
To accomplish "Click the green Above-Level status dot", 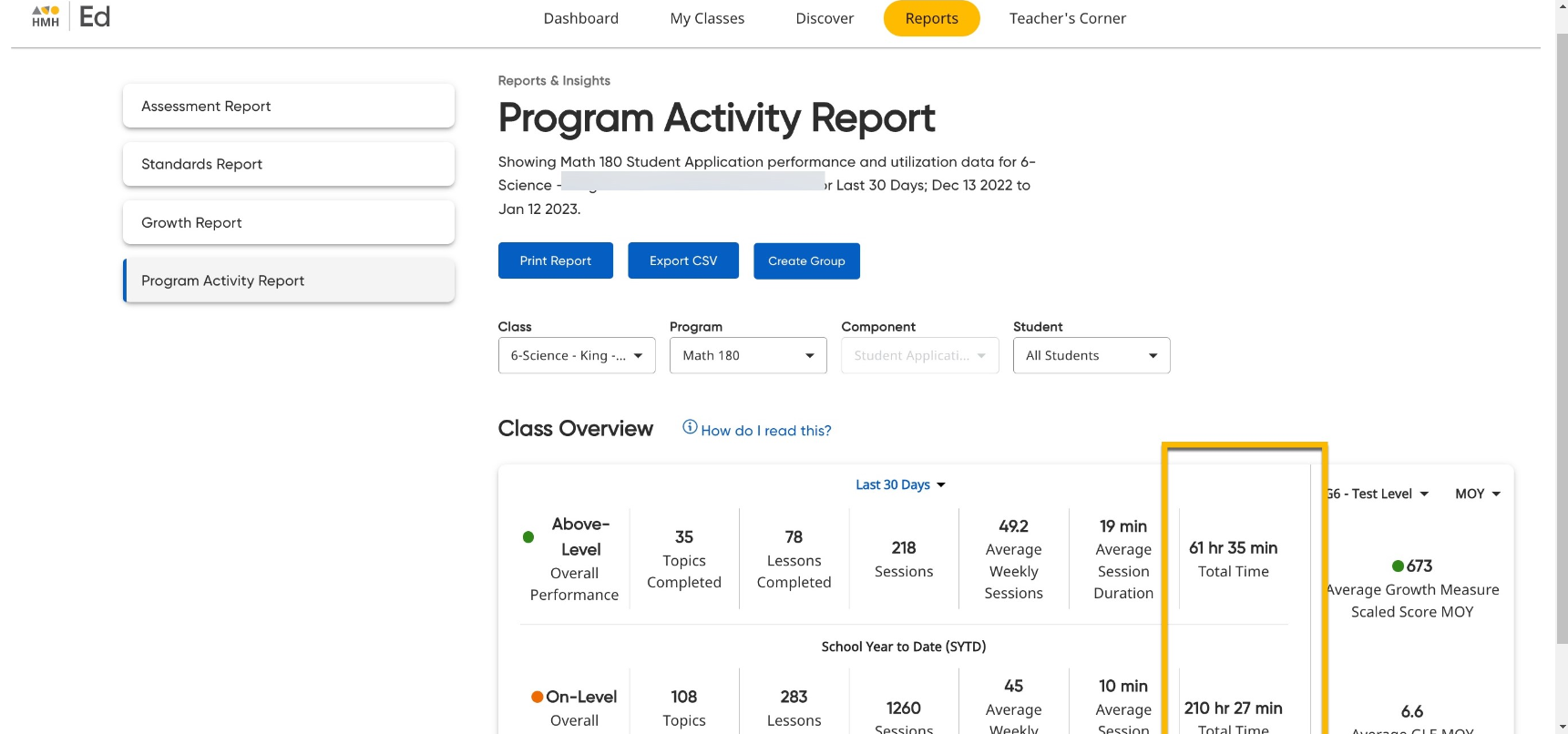I will pos(528,537).
